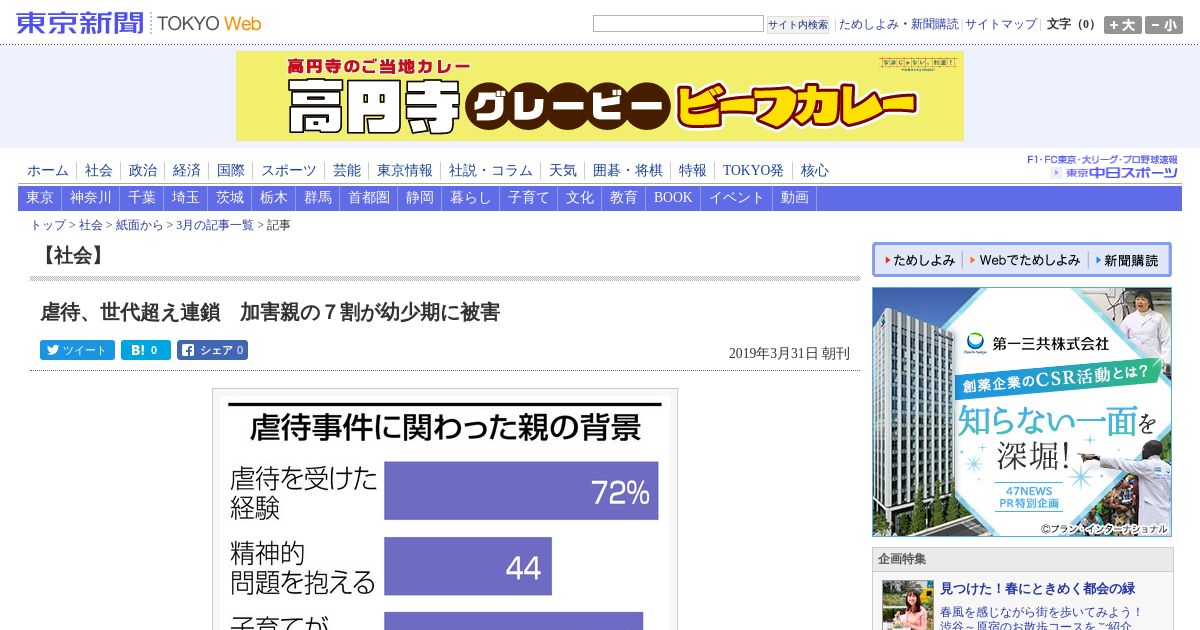Select 栃木 regional tab
The image size is (1200, 630).
click(274, 198)
